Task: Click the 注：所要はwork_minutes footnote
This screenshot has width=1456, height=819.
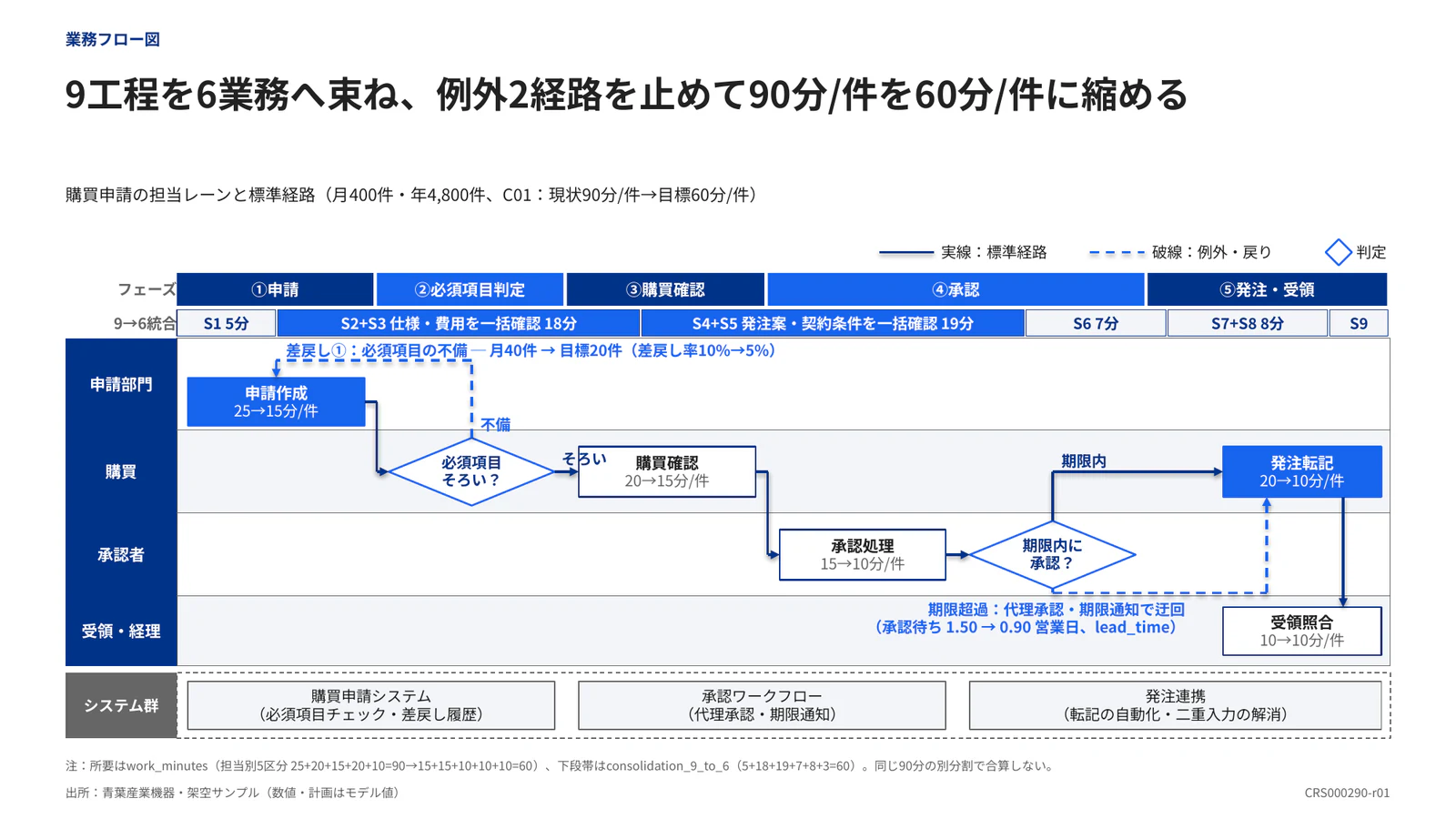Action: click(561, 766)
